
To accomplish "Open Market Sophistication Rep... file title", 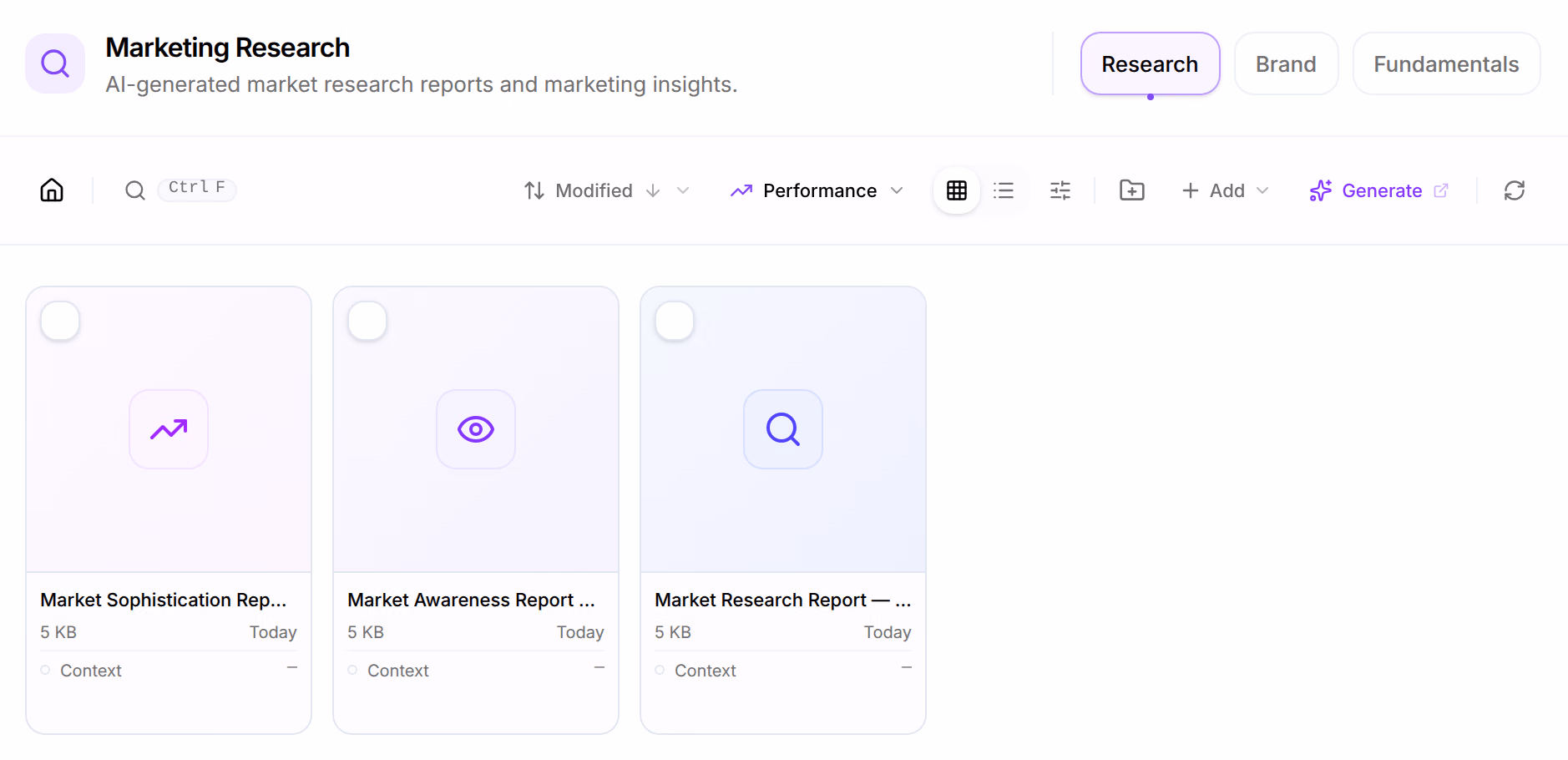I will [164, 600].
